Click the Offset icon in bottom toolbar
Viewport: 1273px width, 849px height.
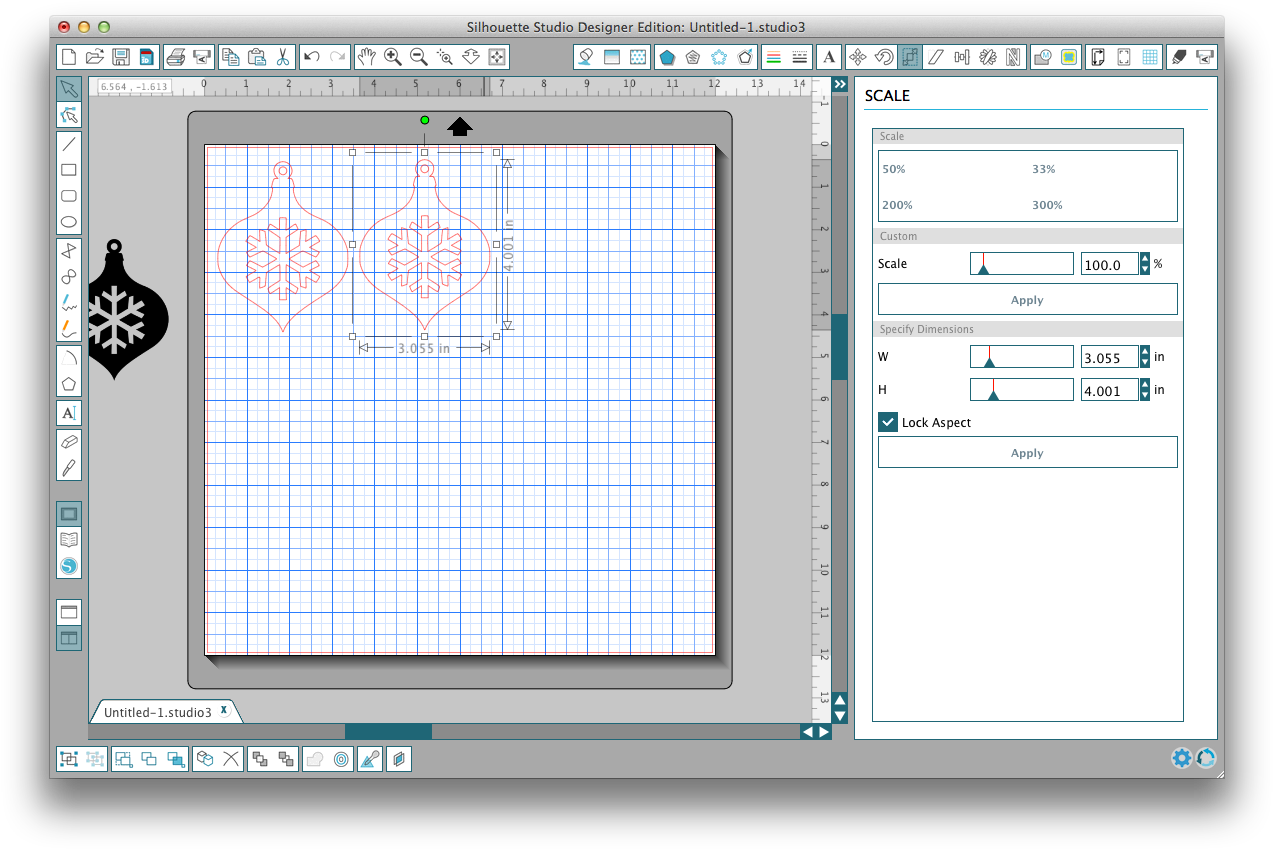pos(341,759)
